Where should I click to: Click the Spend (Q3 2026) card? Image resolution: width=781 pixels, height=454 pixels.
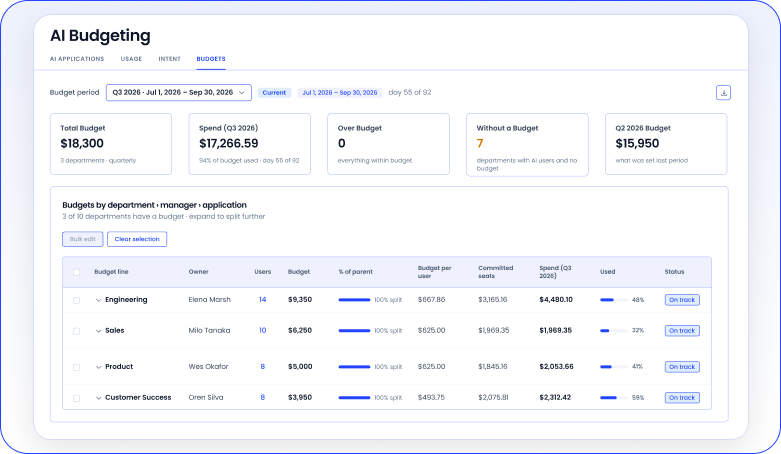250,144
